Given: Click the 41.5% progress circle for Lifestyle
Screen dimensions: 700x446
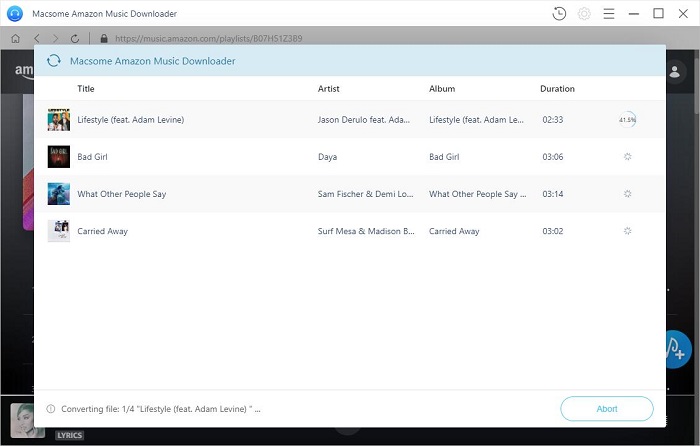Looking at the screenshot, I should (x=627, y=120).
